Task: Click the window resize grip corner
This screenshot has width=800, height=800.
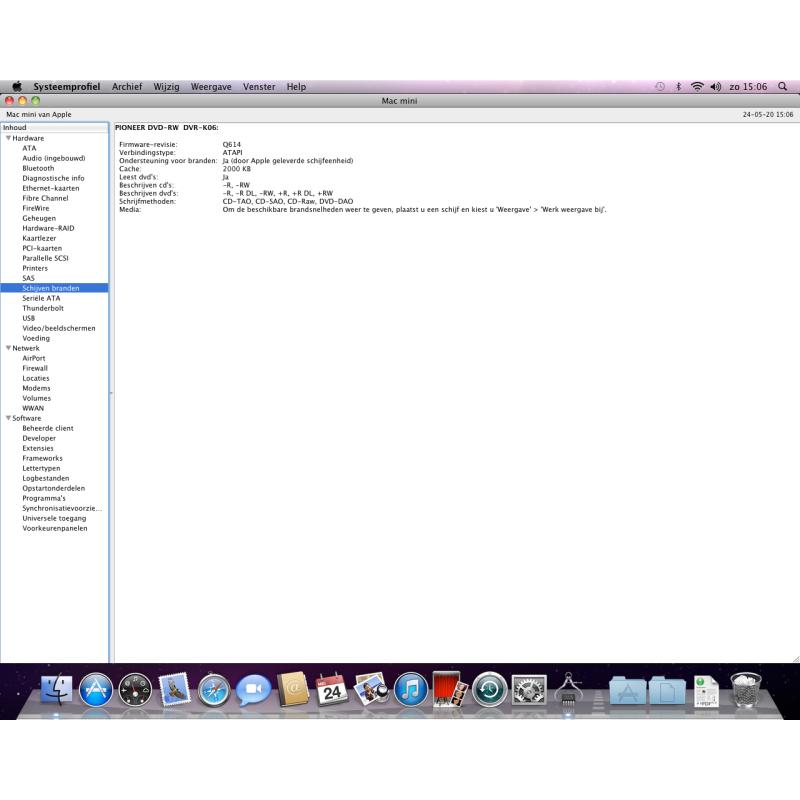Action: pyautogui.click(x=795, y=659)
